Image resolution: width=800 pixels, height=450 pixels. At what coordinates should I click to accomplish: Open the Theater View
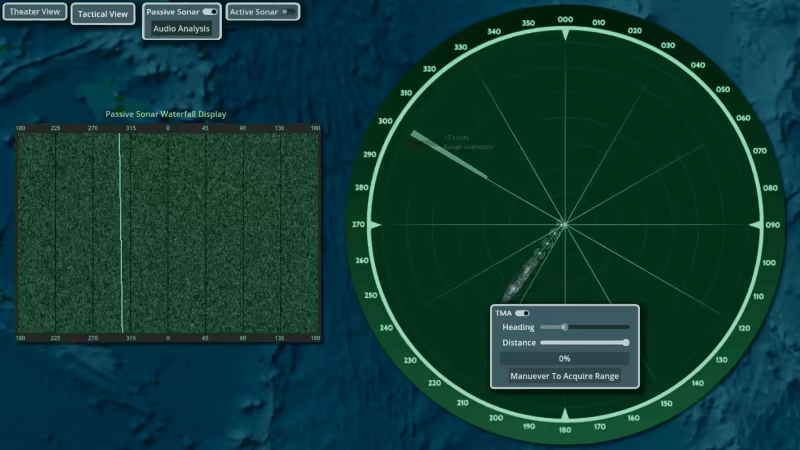pyautogui.click(x=35, y=12)
